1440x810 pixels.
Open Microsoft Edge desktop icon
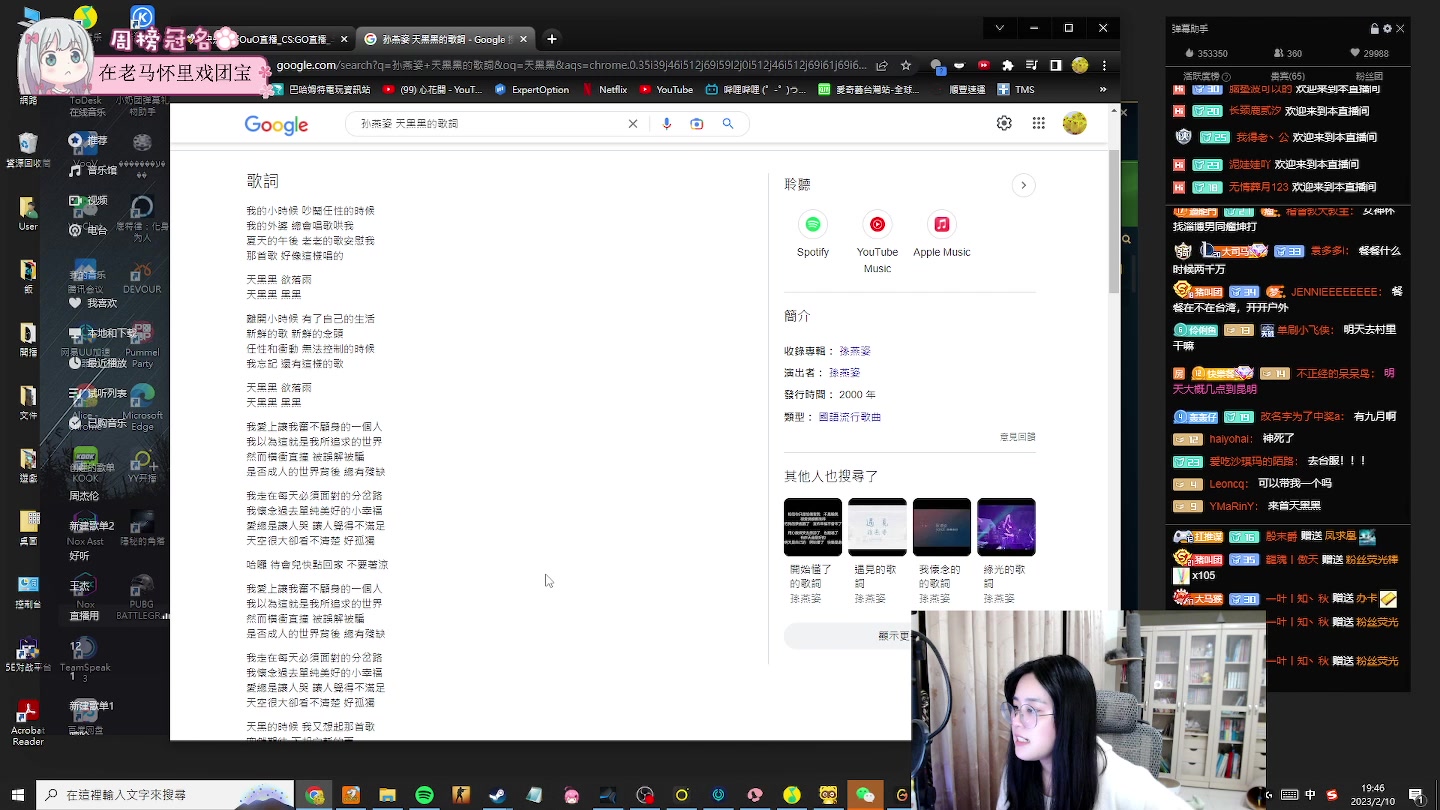tap(142, 406)
